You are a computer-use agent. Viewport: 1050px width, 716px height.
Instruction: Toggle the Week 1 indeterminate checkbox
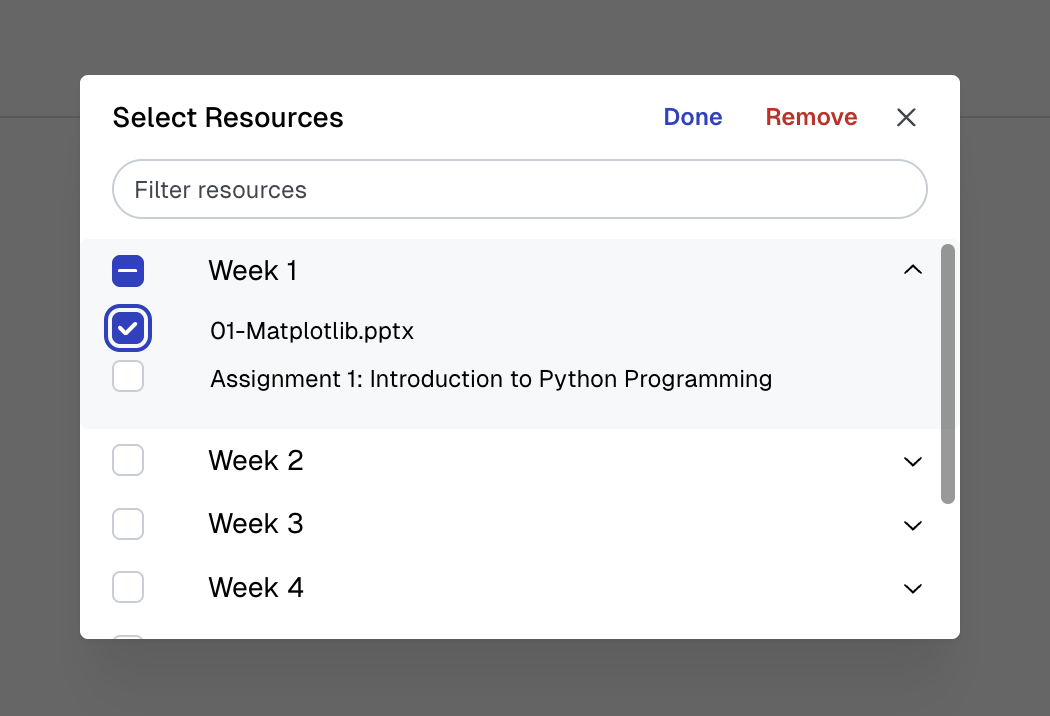click(128, 271)
